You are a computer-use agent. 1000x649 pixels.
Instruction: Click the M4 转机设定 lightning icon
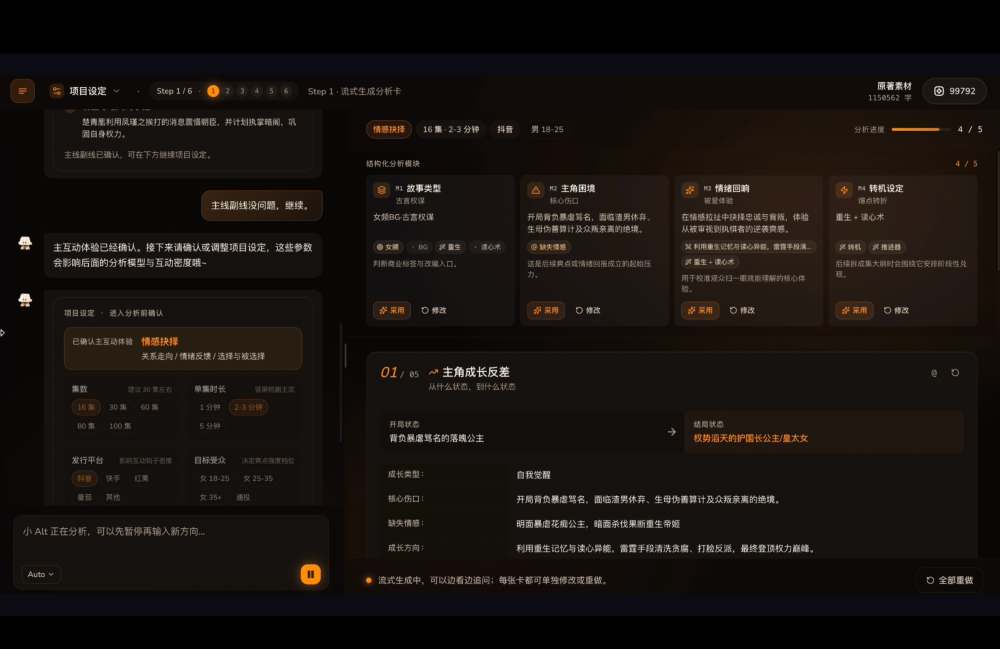pyautogui.click(x=844, y=190)
